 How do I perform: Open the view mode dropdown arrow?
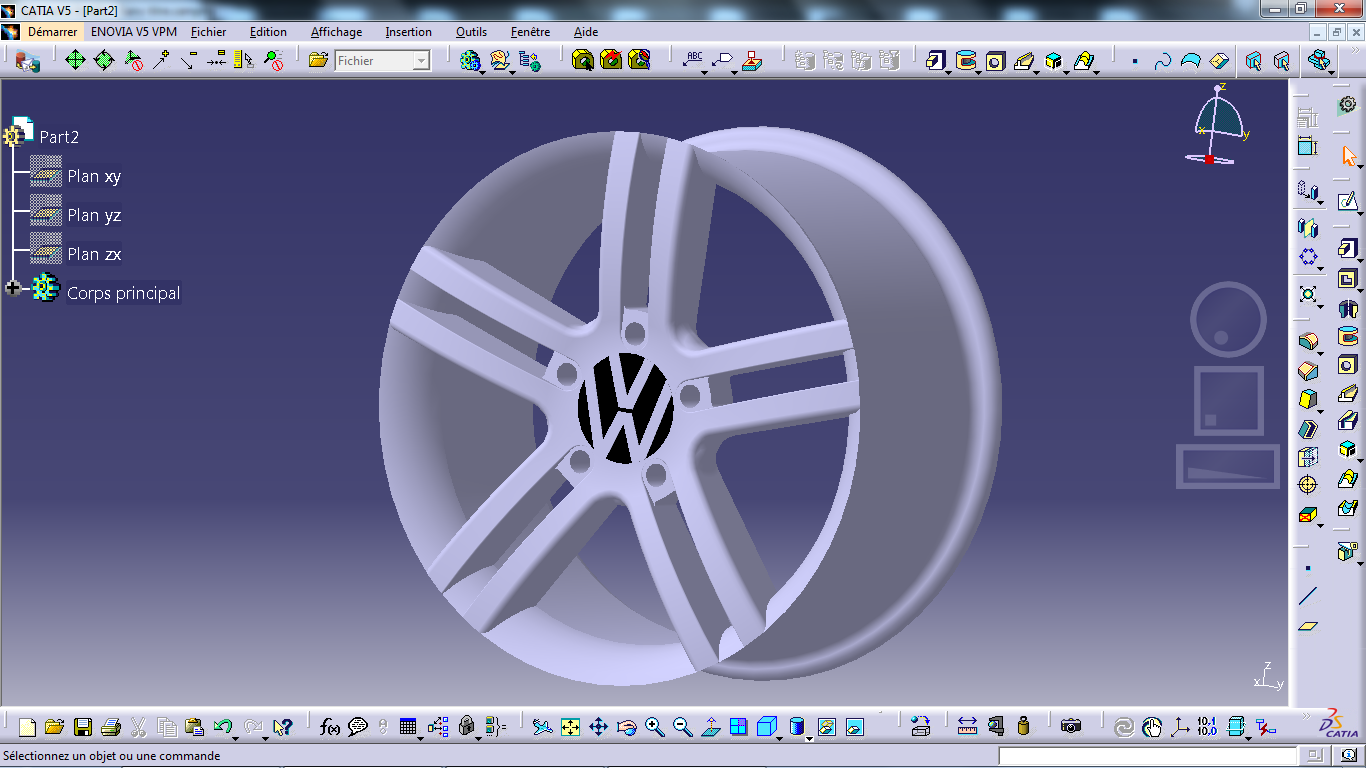[x=809, y=738]
